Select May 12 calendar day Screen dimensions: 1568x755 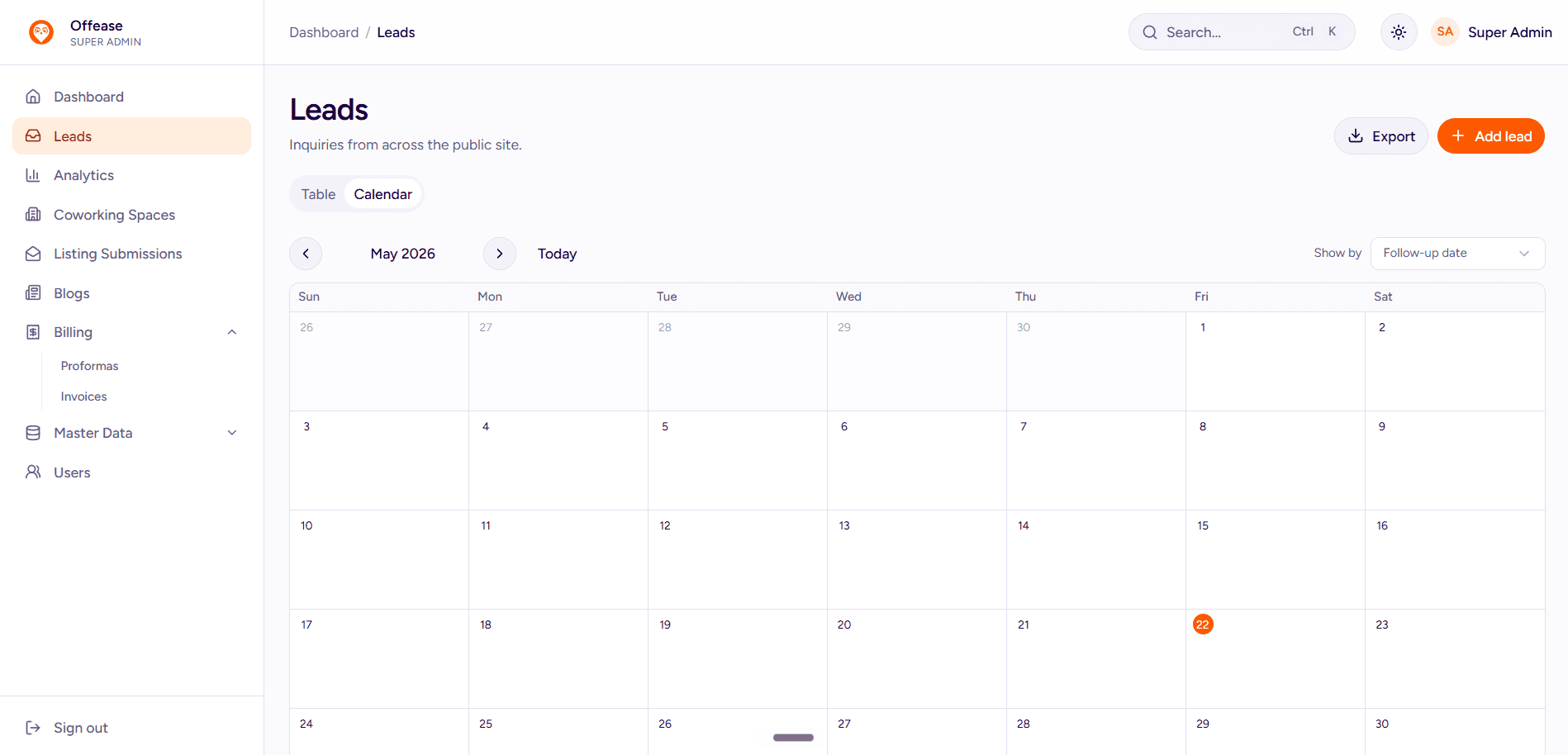pyautogui.click(x=737, y=559)
